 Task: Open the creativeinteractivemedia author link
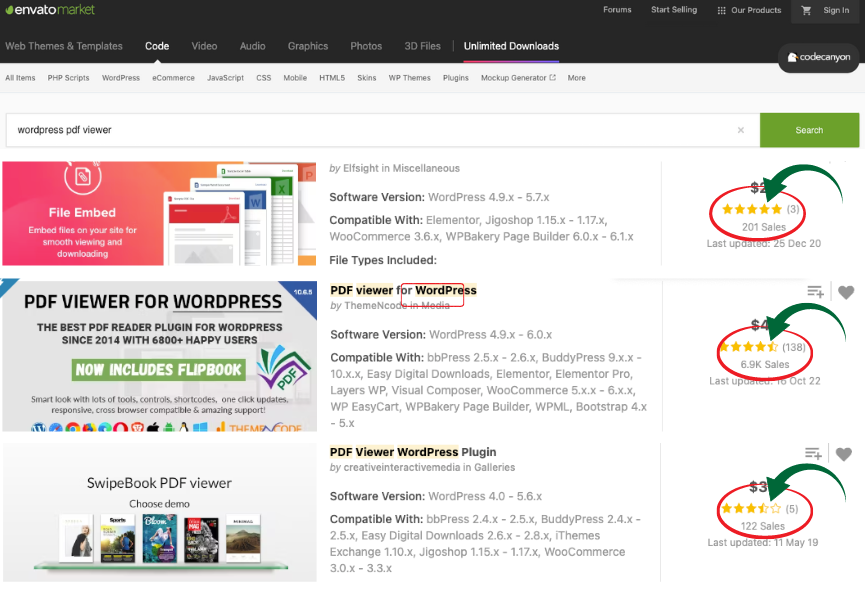[402, 468]
